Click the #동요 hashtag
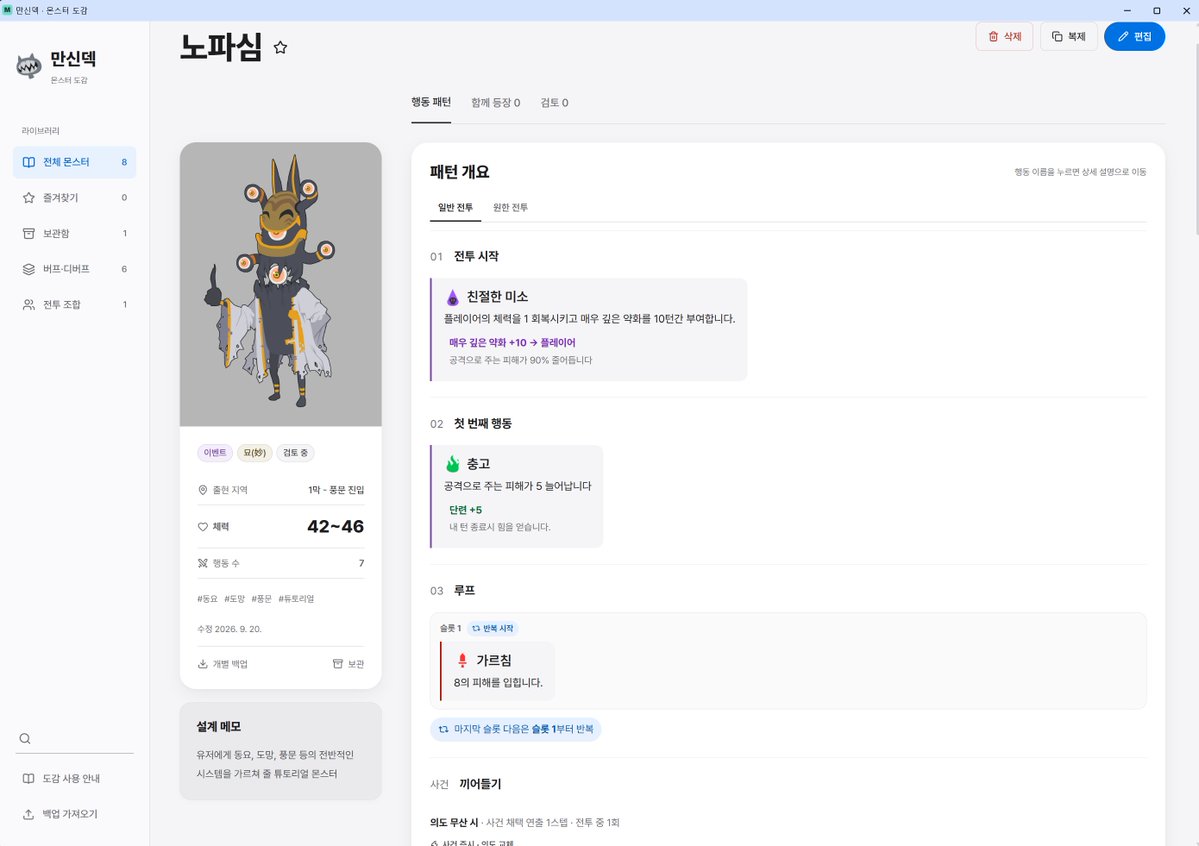 [207, 599]
